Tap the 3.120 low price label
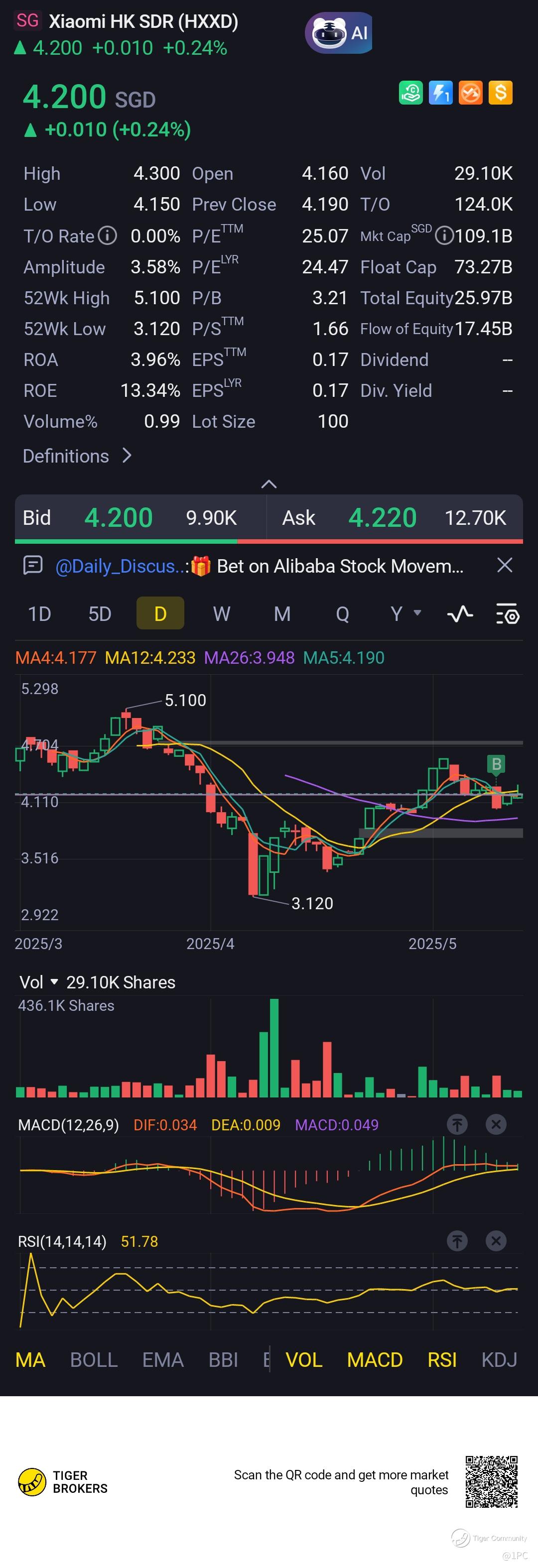This screenshot has width=538, height=1568. [x=312, y=903]
